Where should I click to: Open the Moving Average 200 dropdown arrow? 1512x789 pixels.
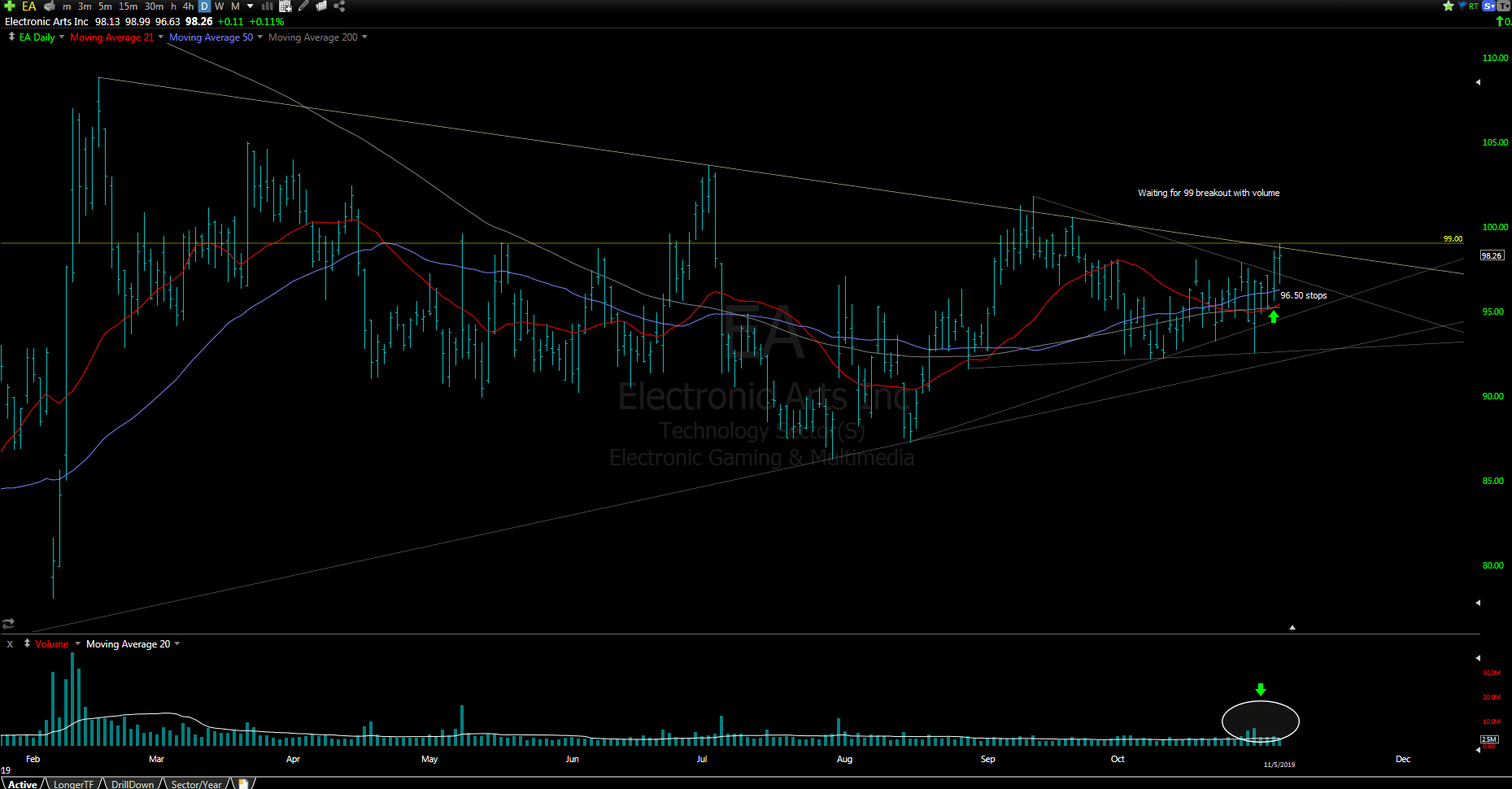point(364,37)
